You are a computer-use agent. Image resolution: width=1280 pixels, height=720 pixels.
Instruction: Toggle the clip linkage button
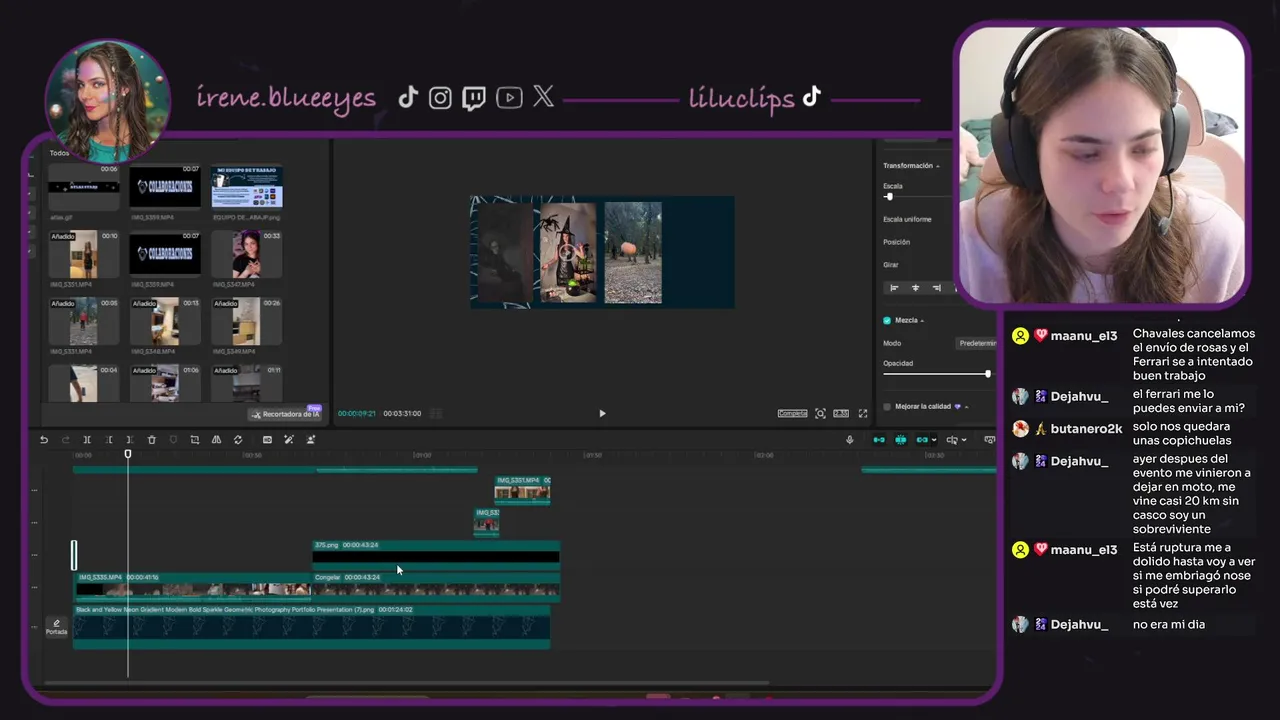coord(922,440)
